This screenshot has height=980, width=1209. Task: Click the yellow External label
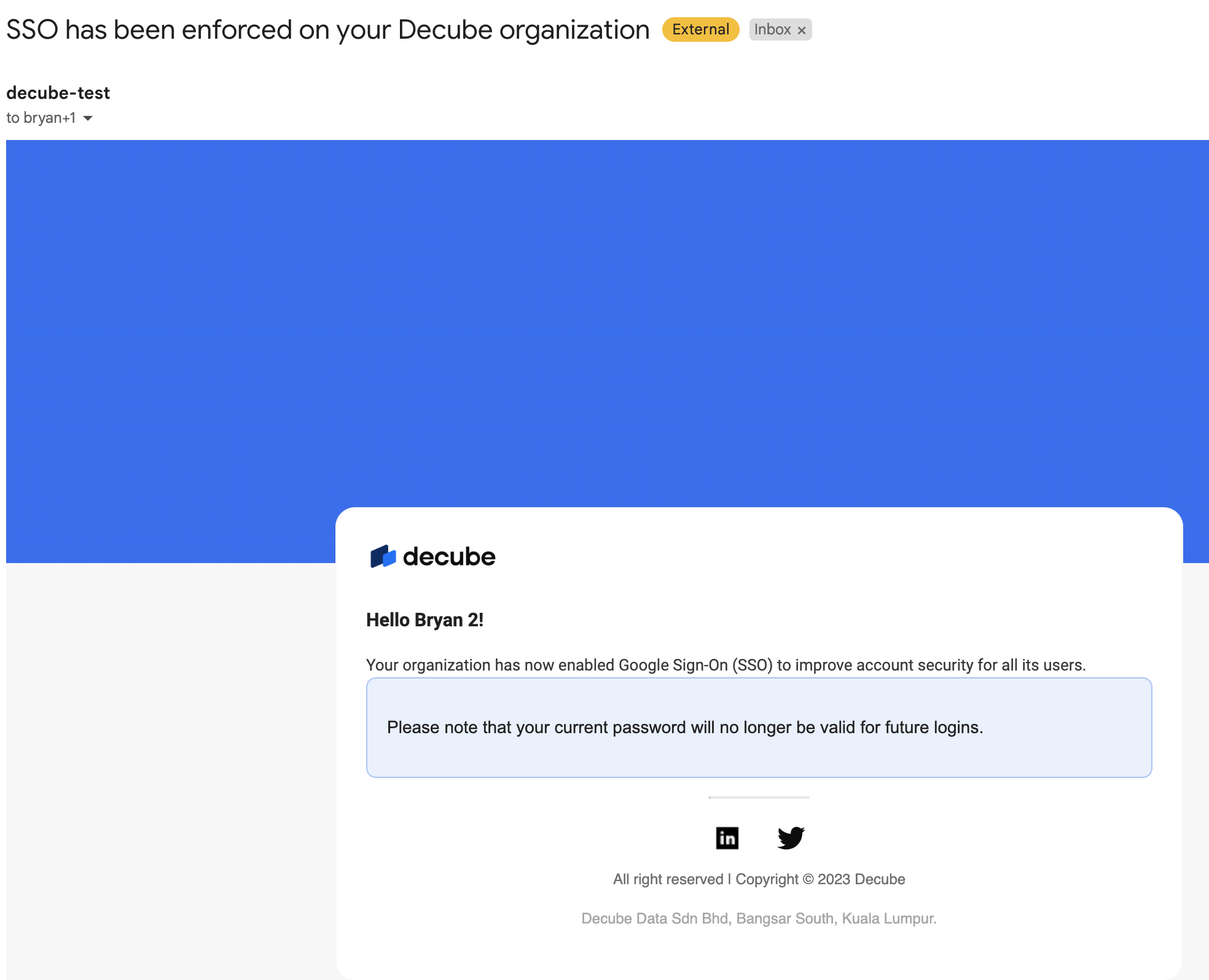(x=700, y=29)
